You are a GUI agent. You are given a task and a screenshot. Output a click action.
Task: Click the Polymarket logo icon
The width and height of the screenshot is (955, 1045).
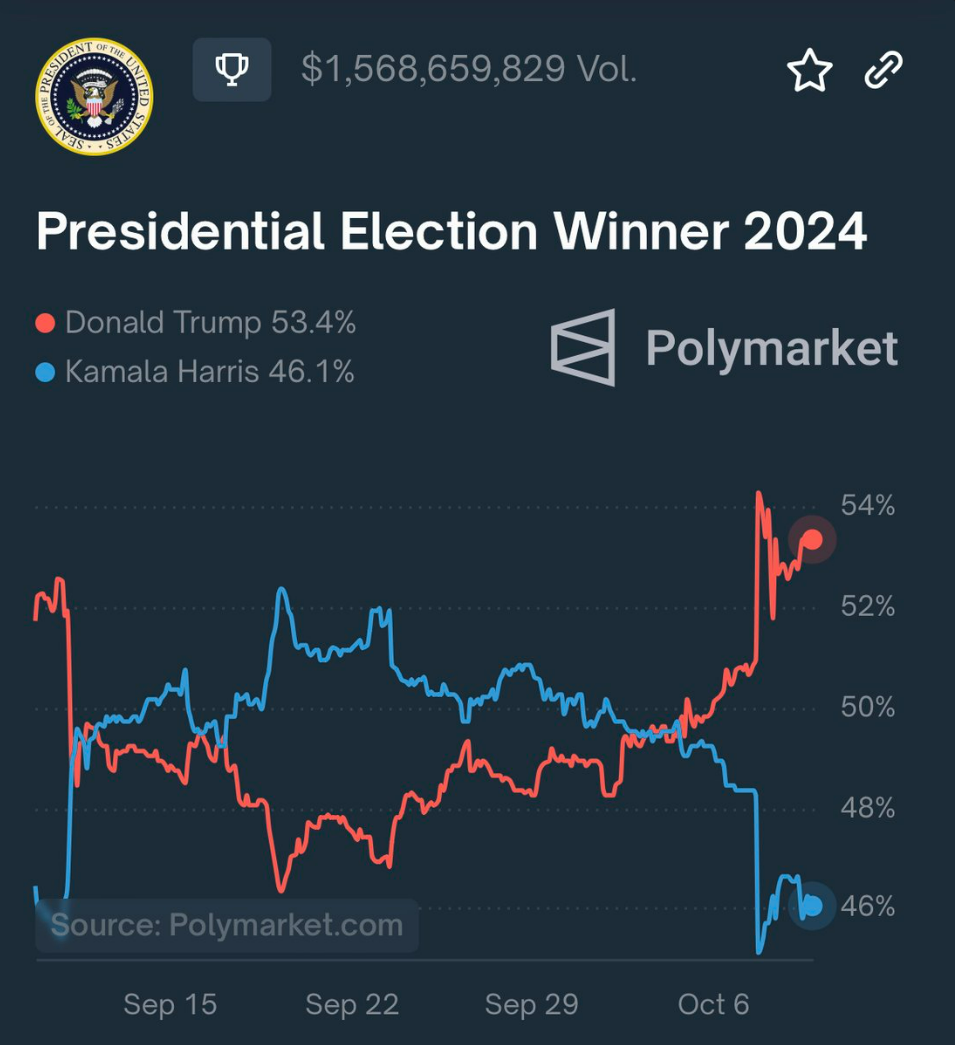pos(583,347)
